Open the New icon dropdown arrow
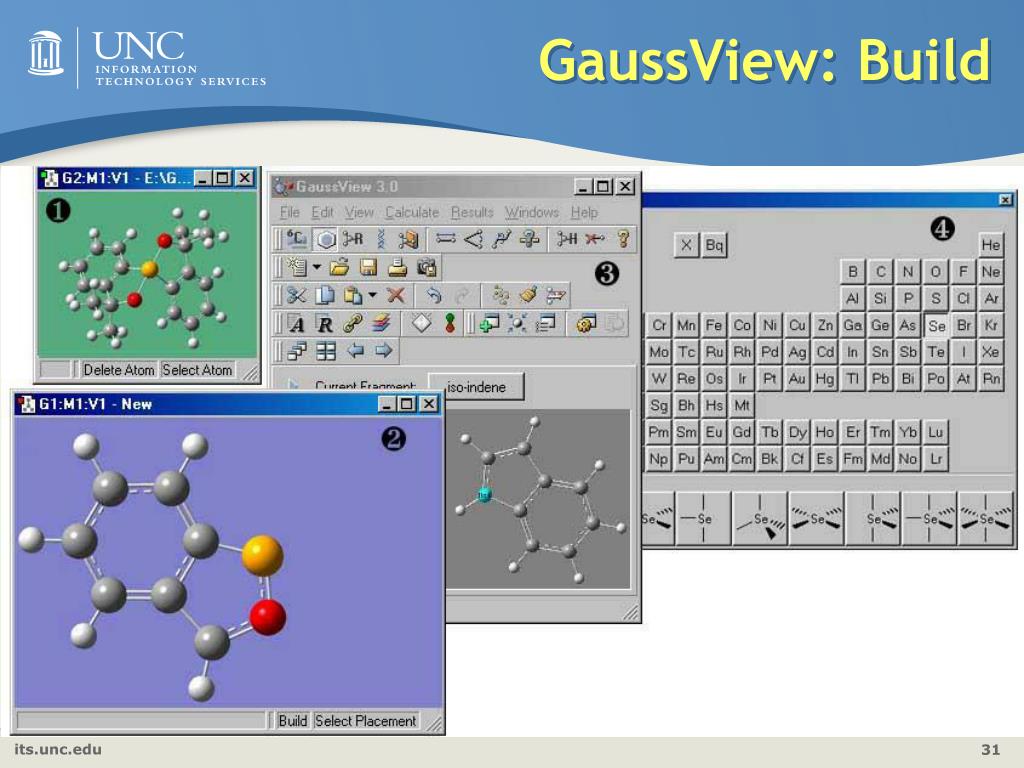The height and width of the screenshot is (768, 1024). (317, 267)
